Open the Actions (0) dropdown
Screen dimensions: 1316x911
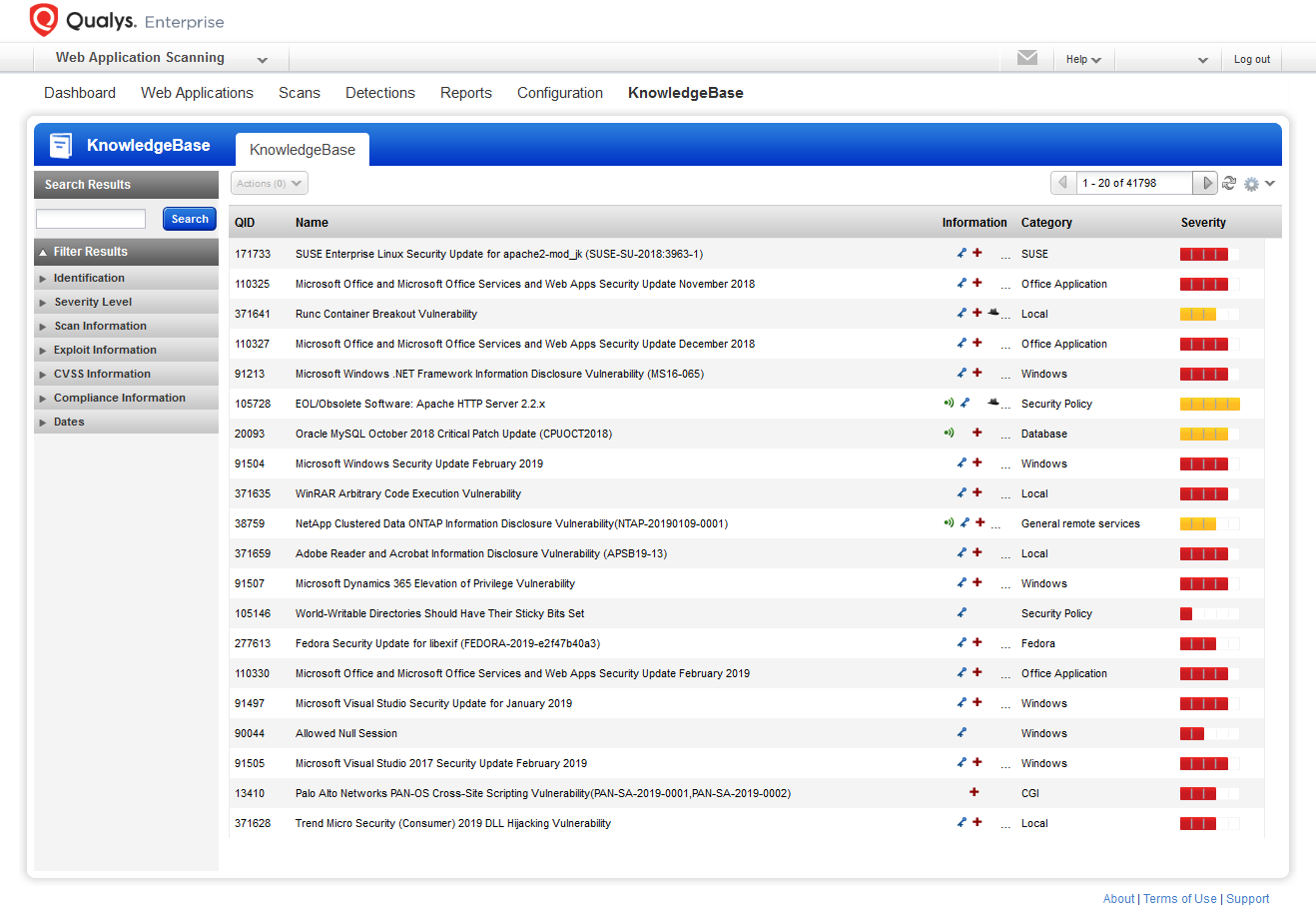pos(270,183)
